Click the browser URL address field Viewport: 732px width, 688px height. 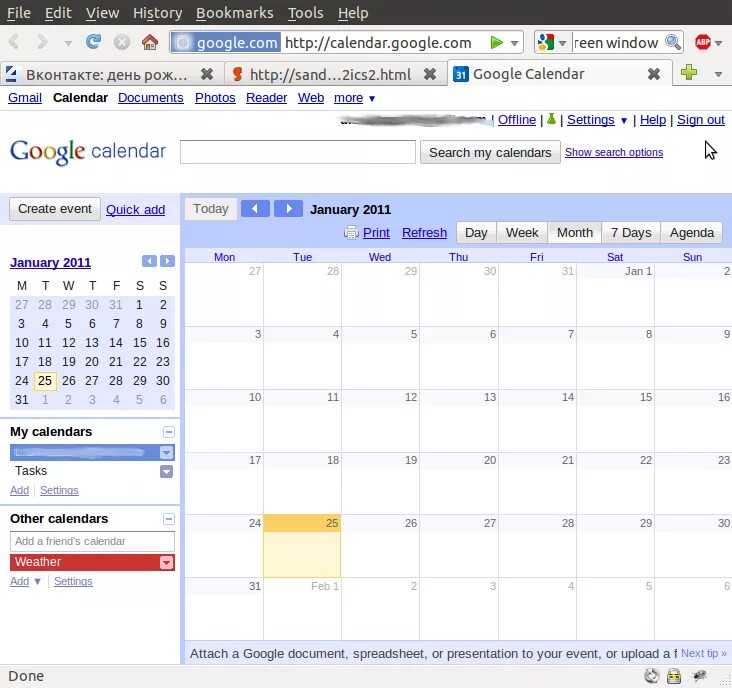(385, 43)
